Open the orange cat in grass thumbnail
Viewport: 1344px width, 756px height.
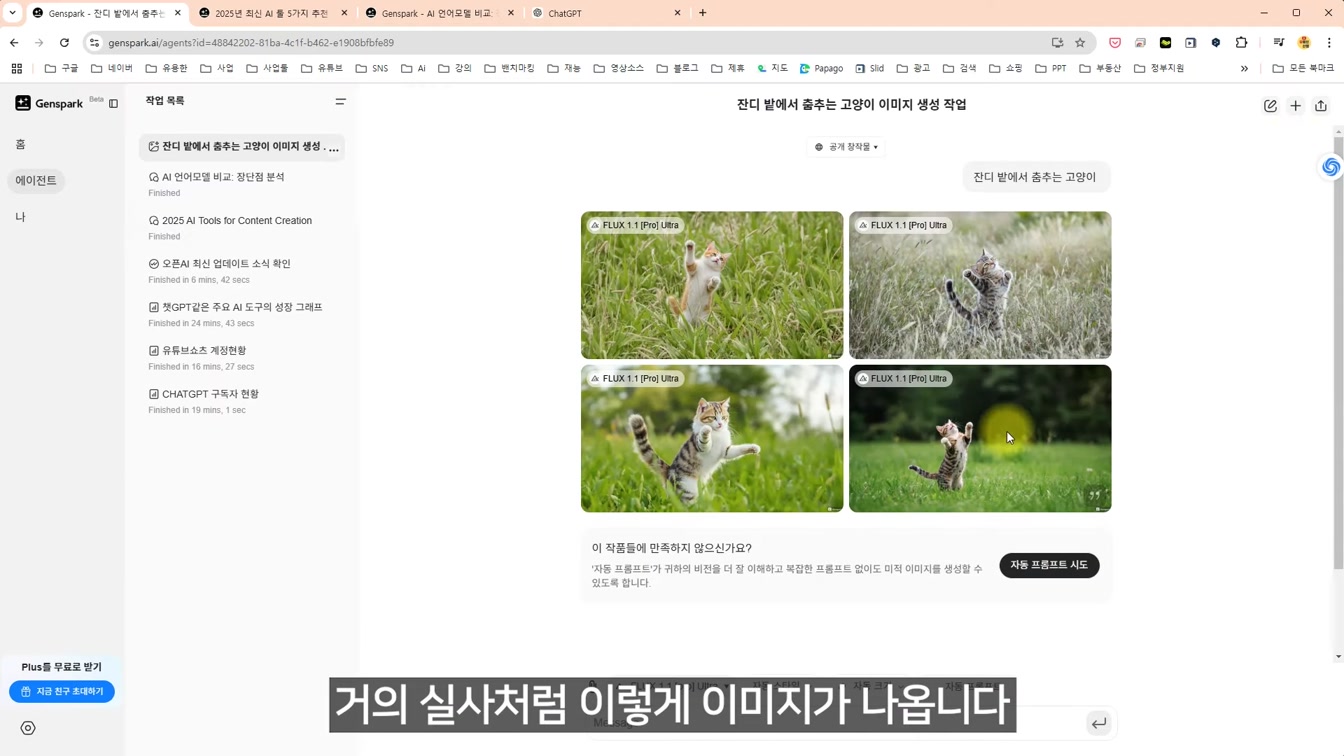[712, 285]
